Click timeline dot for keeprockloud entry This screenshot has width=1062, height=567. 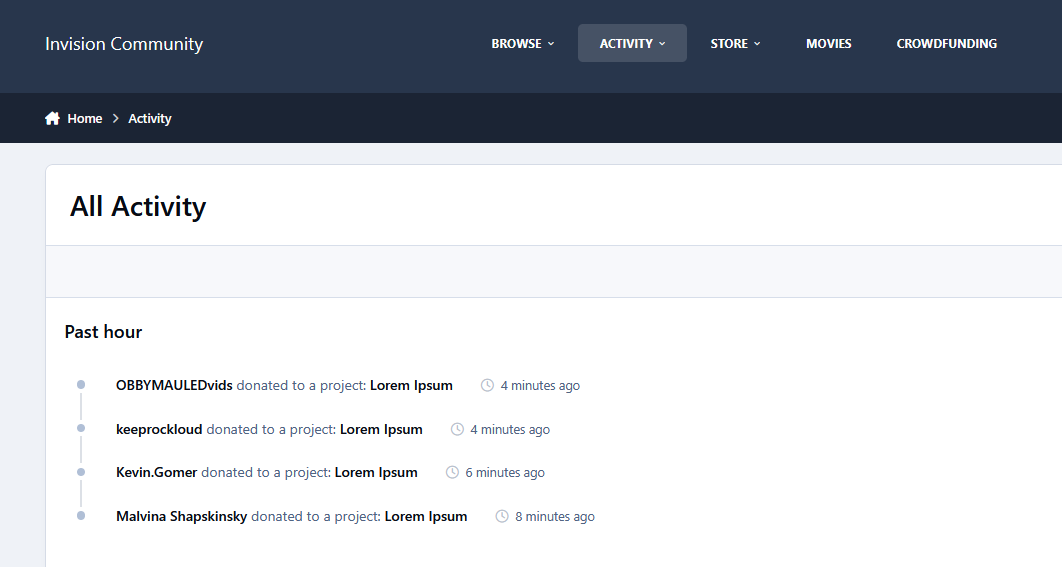tap(81, 428)
